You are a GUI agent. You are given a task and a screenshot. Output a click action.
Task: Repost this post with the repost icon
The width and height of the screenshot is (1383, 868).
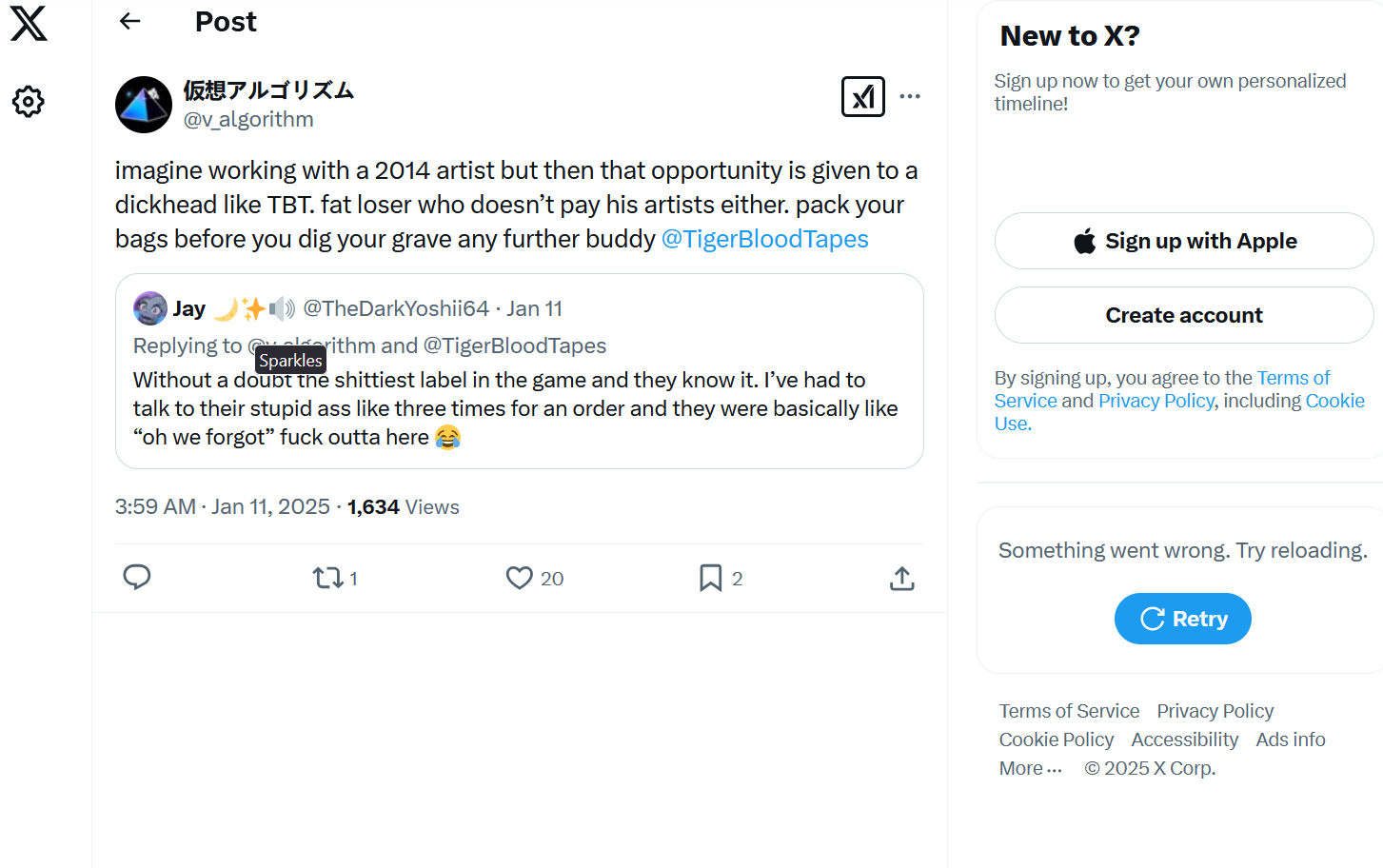pyautogui.click(x=328, y=578)
